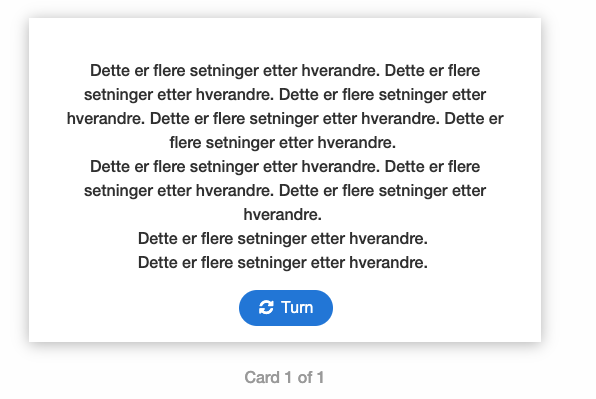Click the second-to-last sentence on the card
Screen dimensions: 596x399
click(283, 239)
